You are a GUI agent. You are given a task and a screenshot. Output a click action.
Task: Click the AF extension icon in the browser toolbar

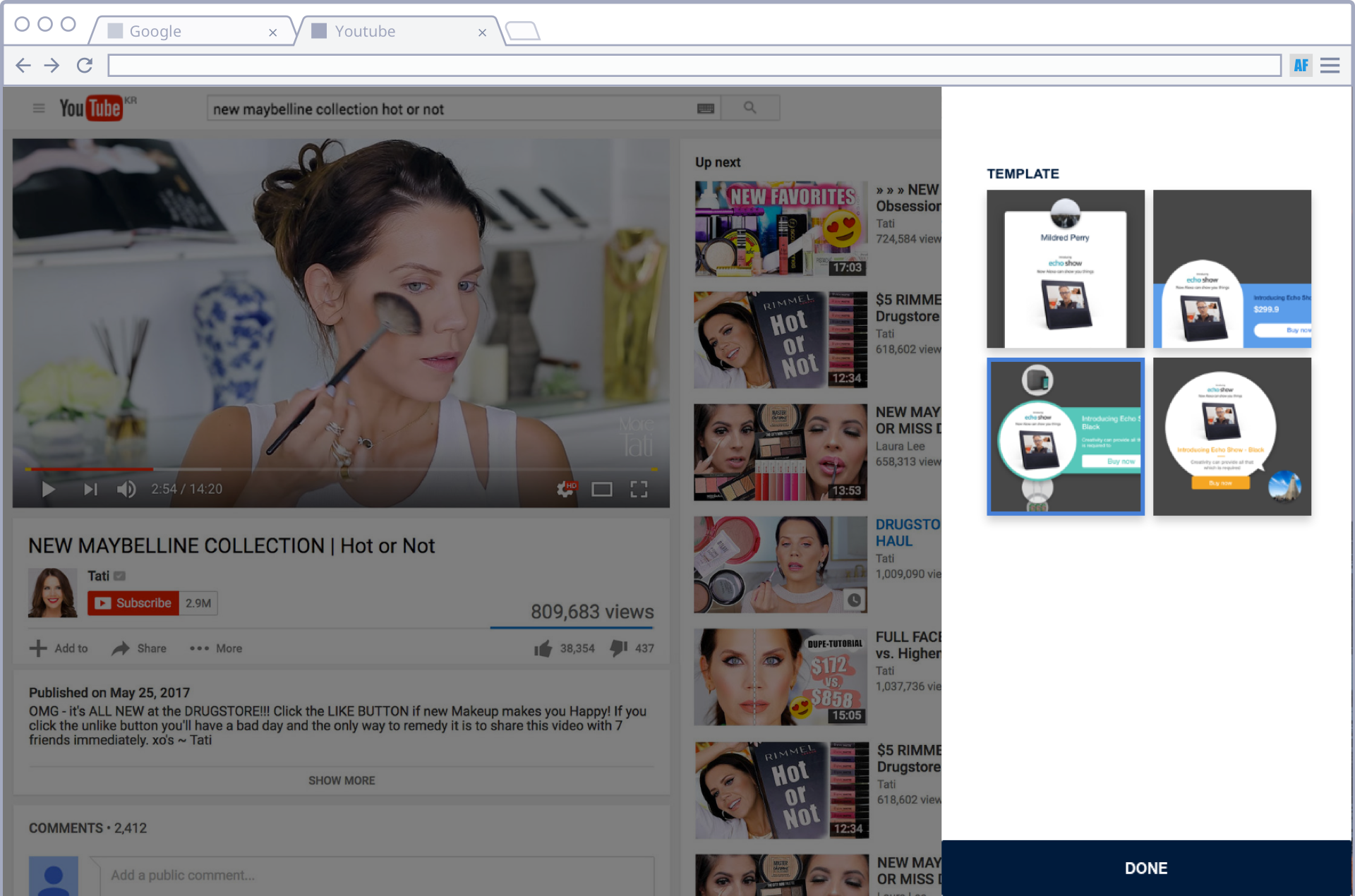[x=1301, y=66]
